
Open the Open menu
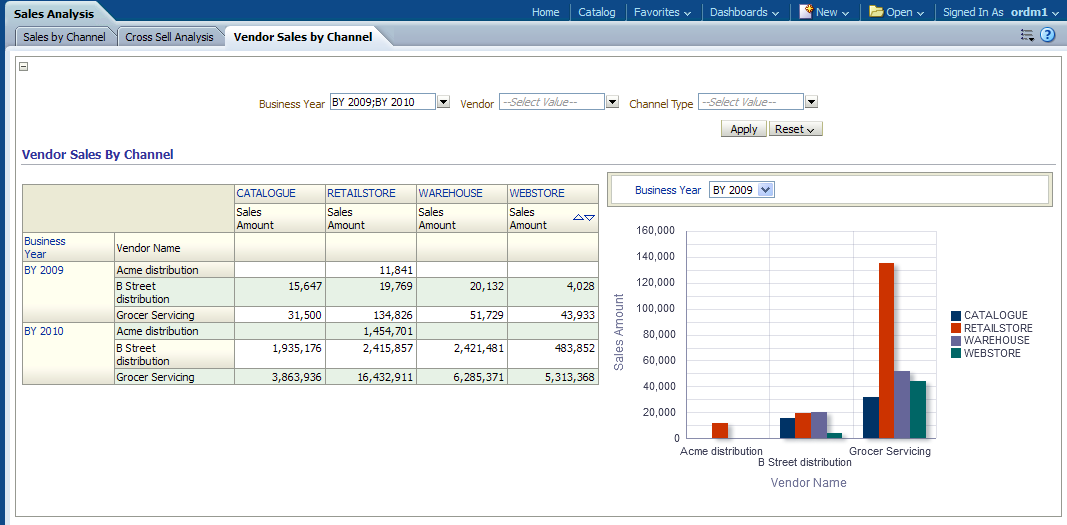click(905, 12)
